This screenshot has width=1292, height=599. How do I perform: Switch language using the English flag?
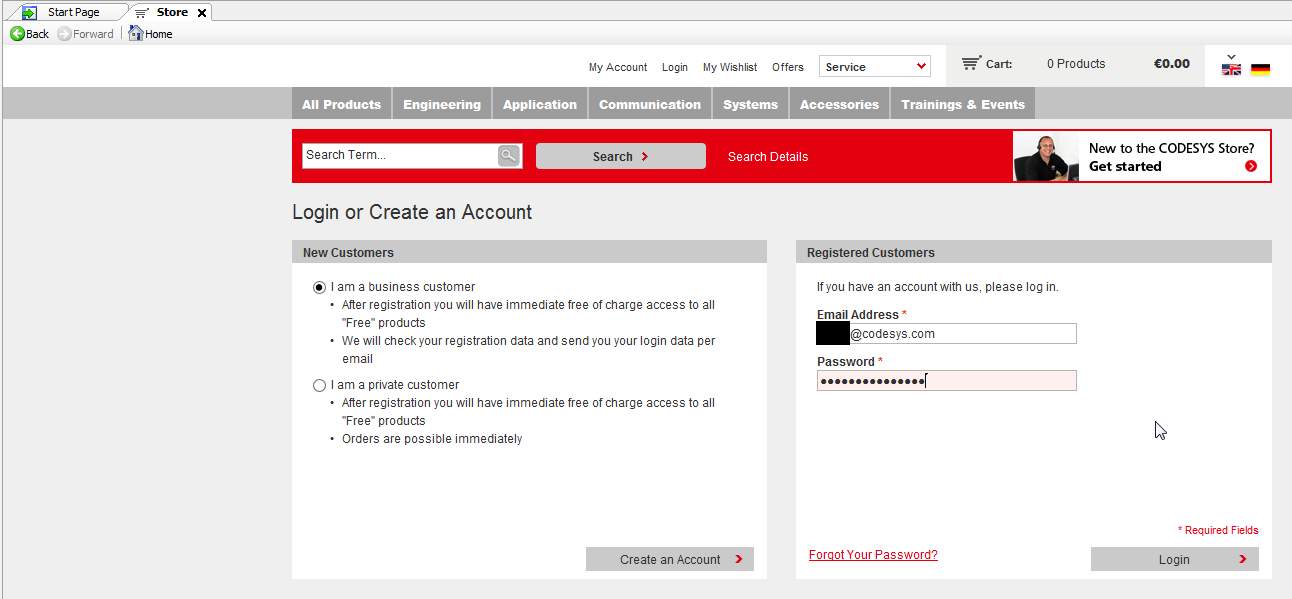pyautogui.click(x=1231, y=69)
